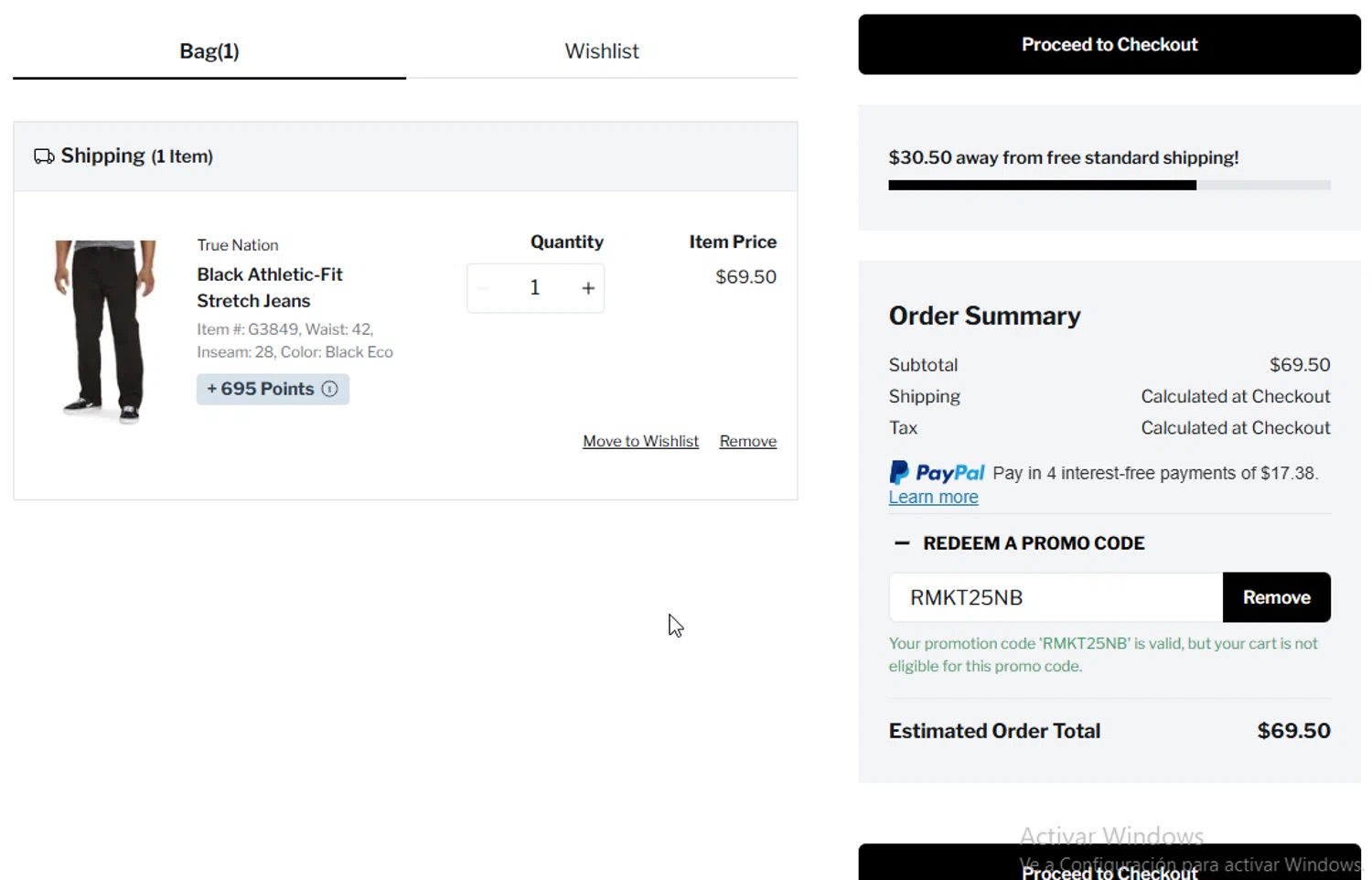
Task: Click the bottom Proceed to Checkout button
Action: (x=1109, y=865)
